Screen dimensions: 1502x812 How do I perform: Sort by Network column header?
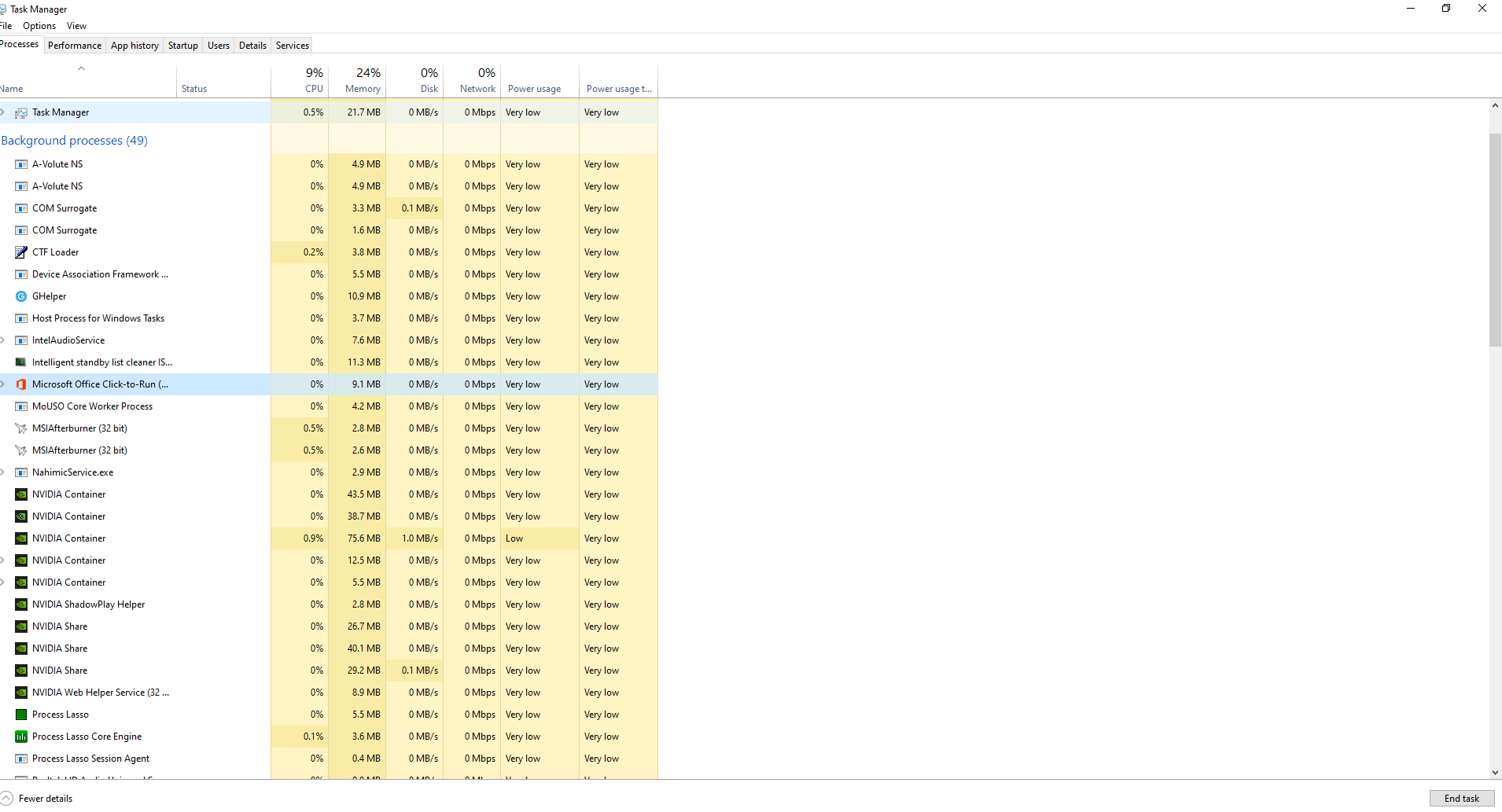click(472, 80)
